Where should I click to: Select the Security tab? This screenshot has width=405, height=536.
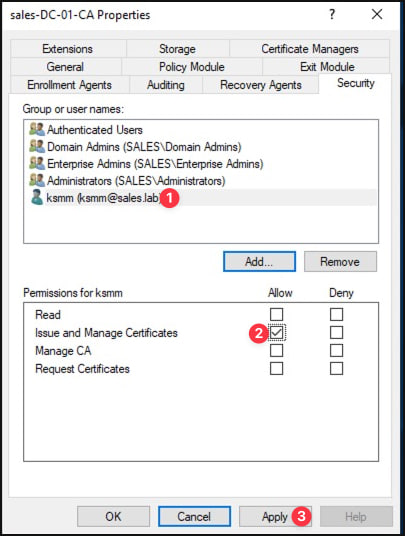click(x=355, y=83)
